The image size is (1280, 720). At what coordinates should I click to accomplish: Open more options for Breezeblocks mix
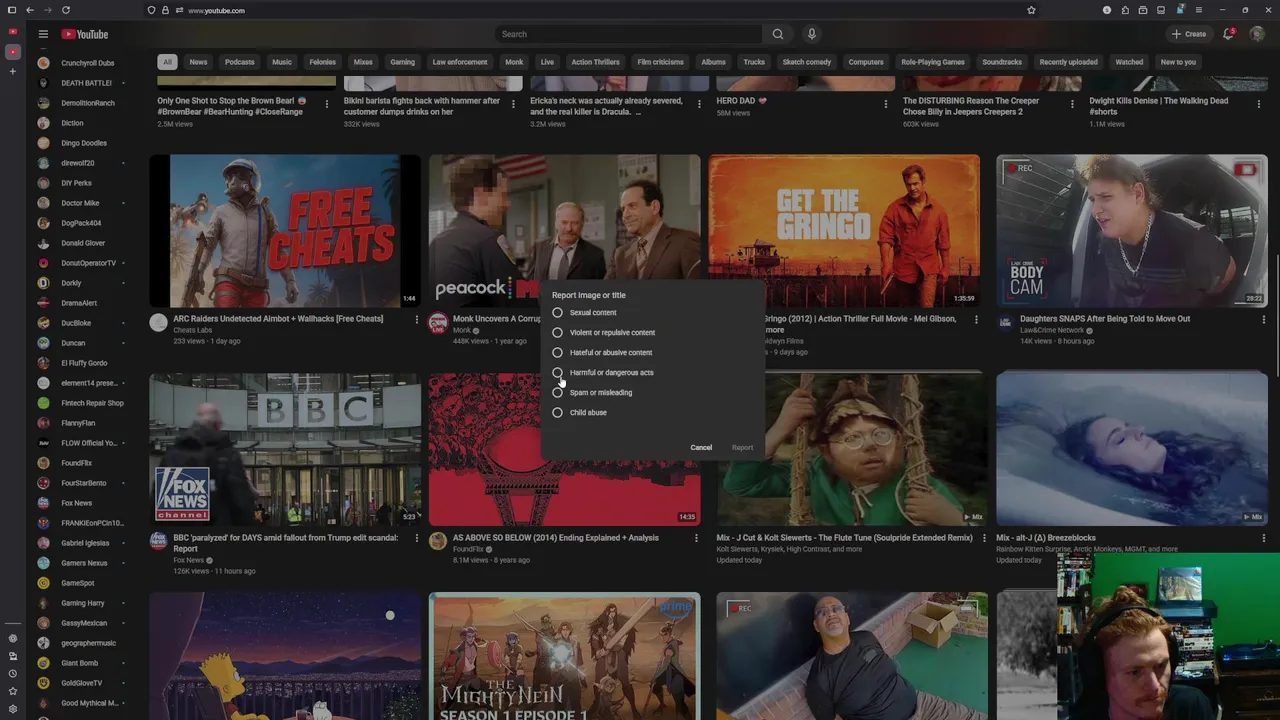(x=1263, y=539)
